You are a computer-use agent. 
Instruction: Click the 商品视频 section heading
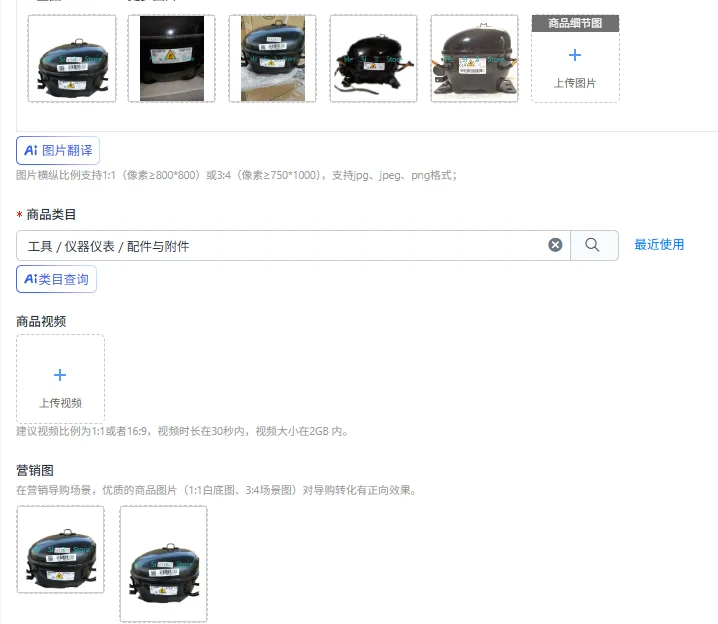(41, 321)
